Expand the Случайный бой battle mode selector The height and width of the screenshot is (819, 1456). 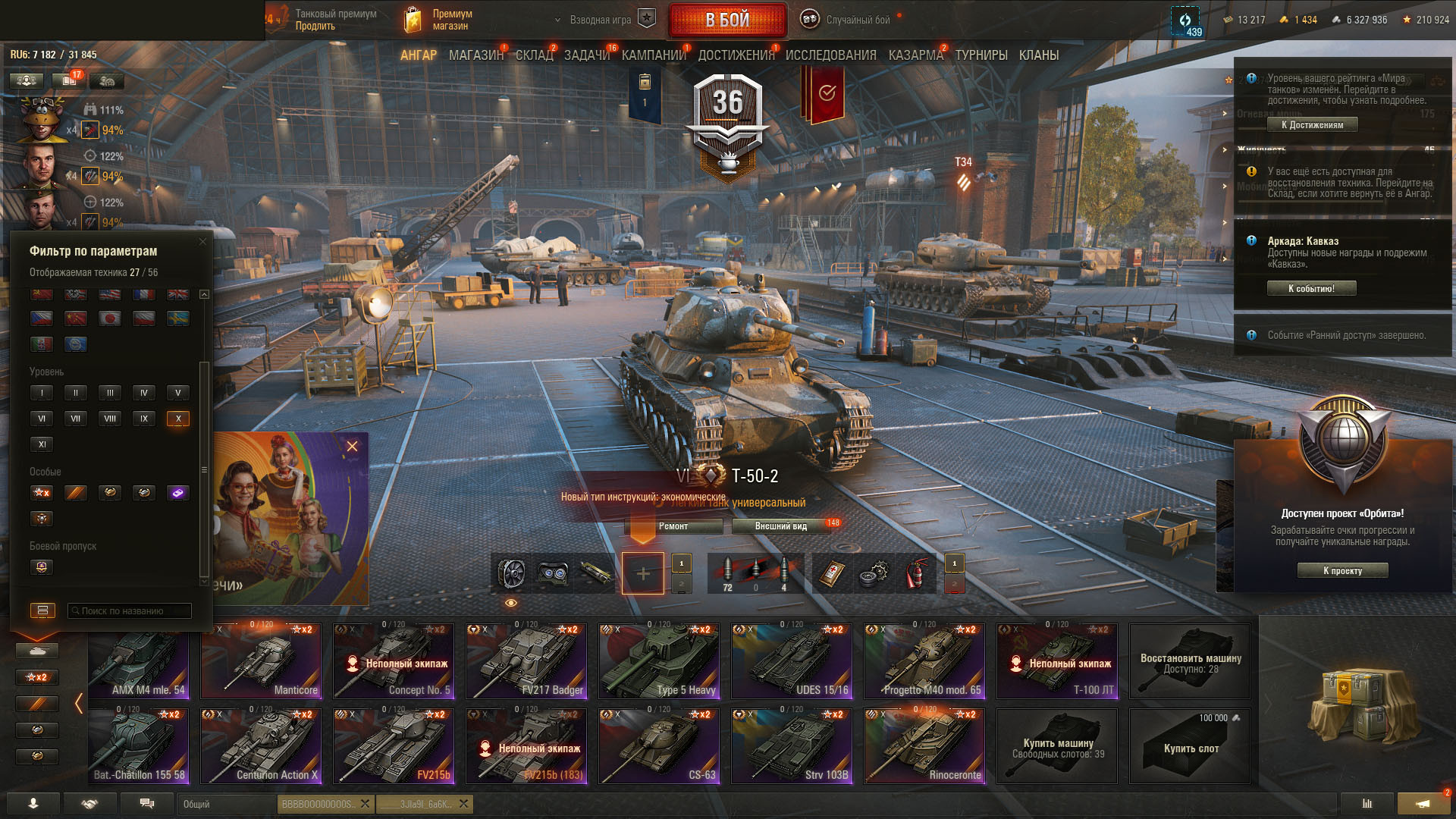848,20
